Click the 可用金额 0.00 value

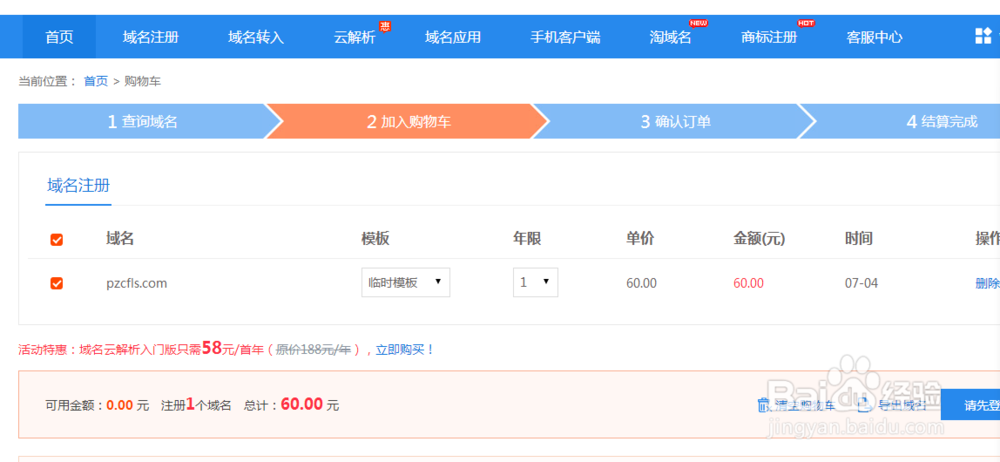pos(120,405)
